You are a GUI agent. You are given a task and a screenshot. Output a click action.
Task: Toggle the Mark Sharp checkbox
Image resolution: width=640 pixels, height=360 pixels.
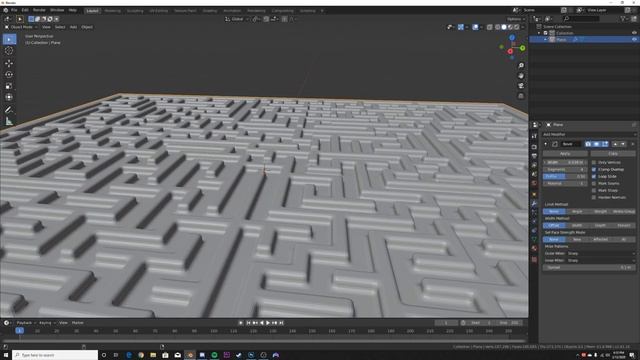coord(594,191)
